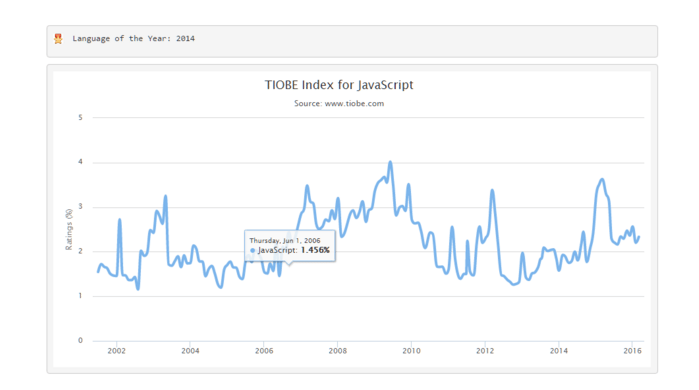Click the tooltip date 'Thursday, Jun 1, 2006'
The image size is (699, 390).
[284, 240]
